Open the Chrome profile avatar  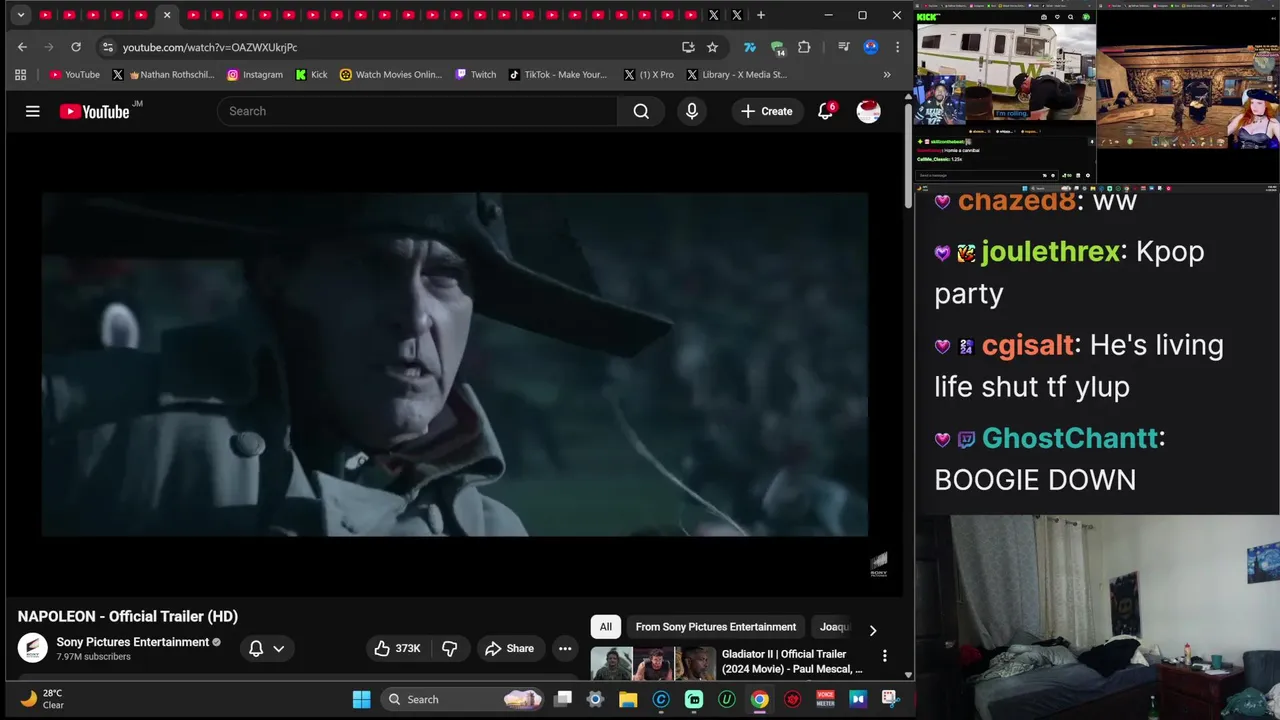click(871, 47)
